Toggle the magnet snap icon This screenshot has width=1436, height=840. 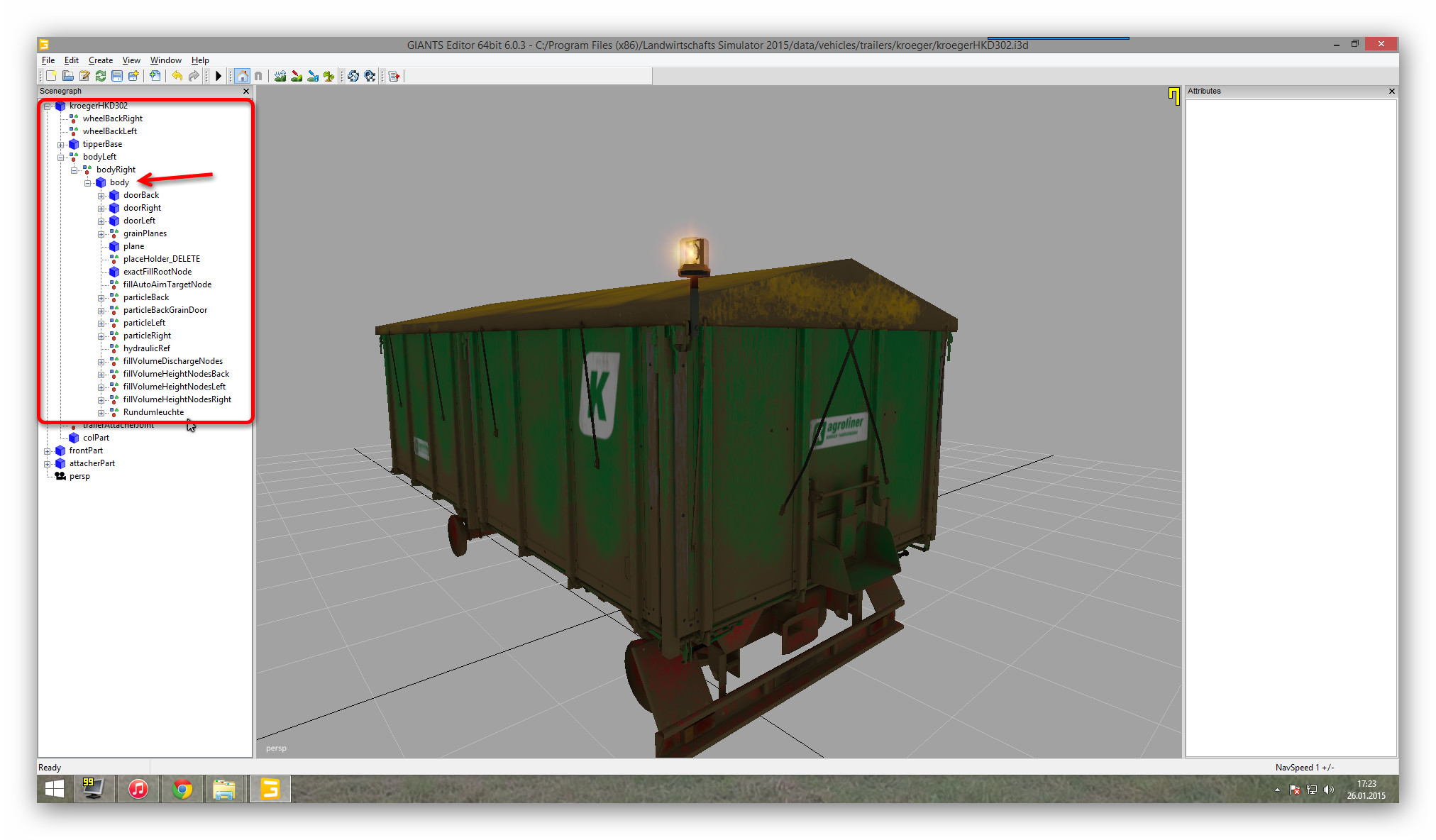click(258, 76)
